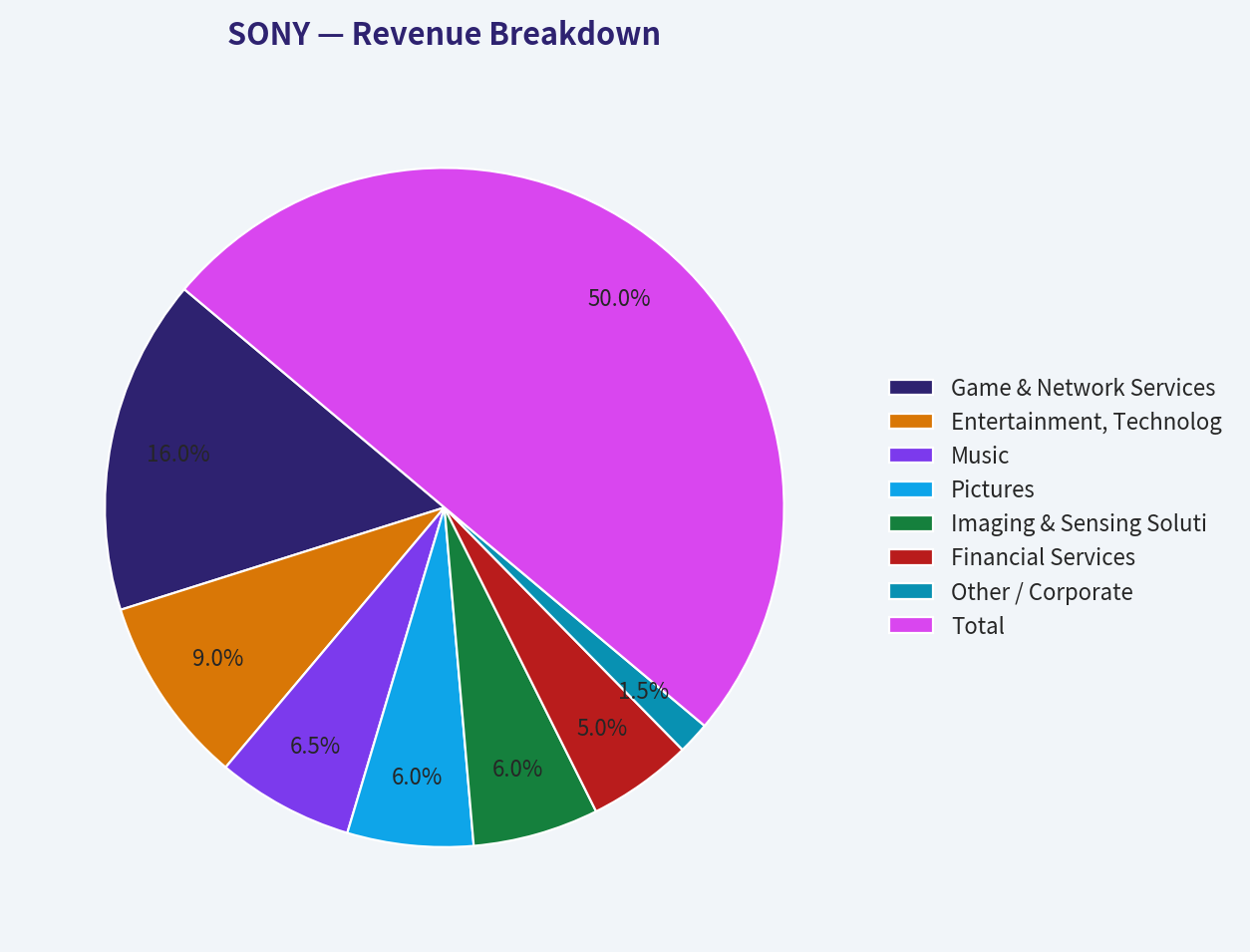Click the 50.0% magenta pie slice label

click(x=619, y=297)
